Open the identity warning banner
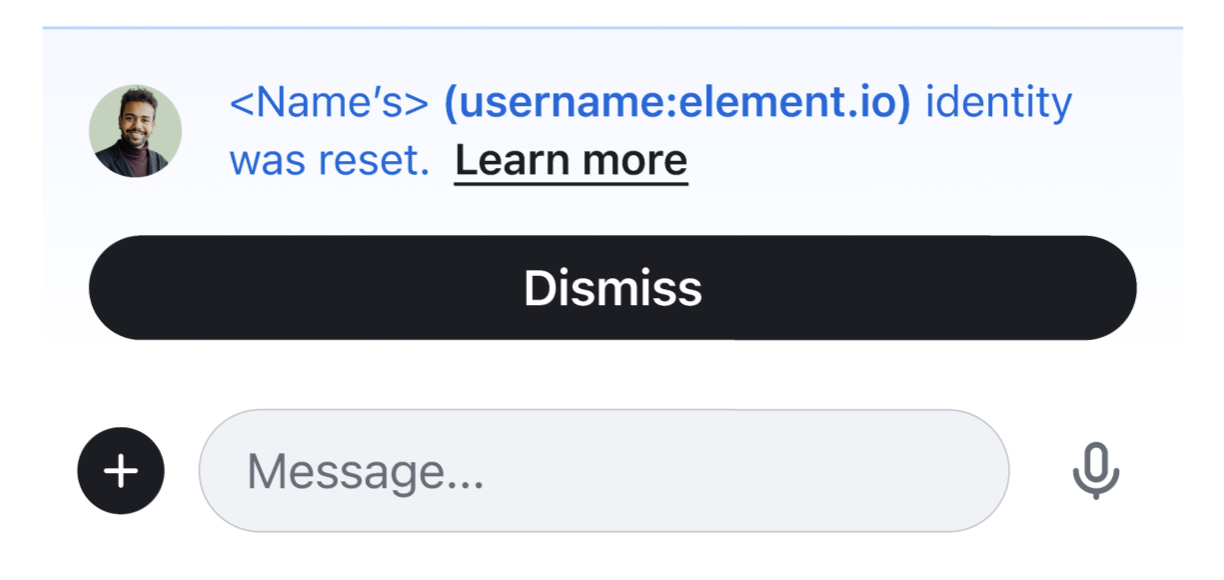 (612, 130)
